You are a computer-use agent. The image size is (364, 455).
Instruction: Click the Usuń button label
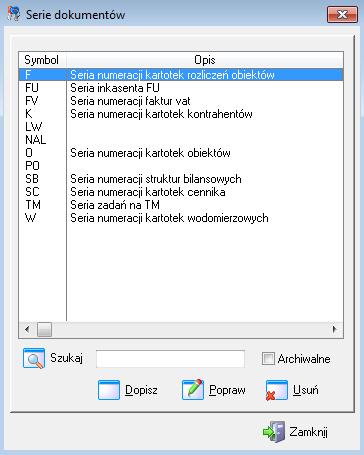pos(305,390)
